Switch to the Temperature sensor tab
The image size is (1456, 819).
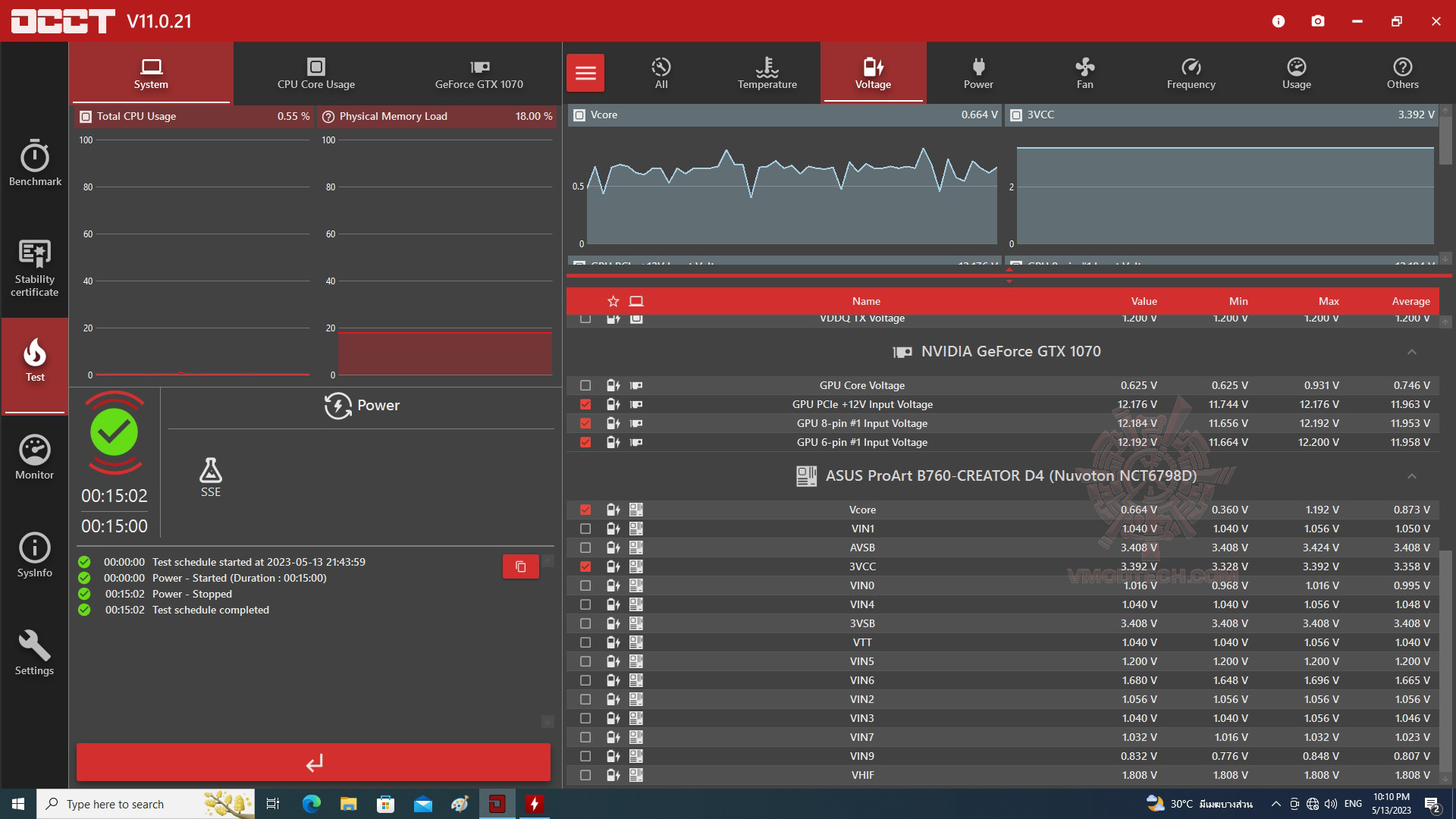(x=767, y=73)
